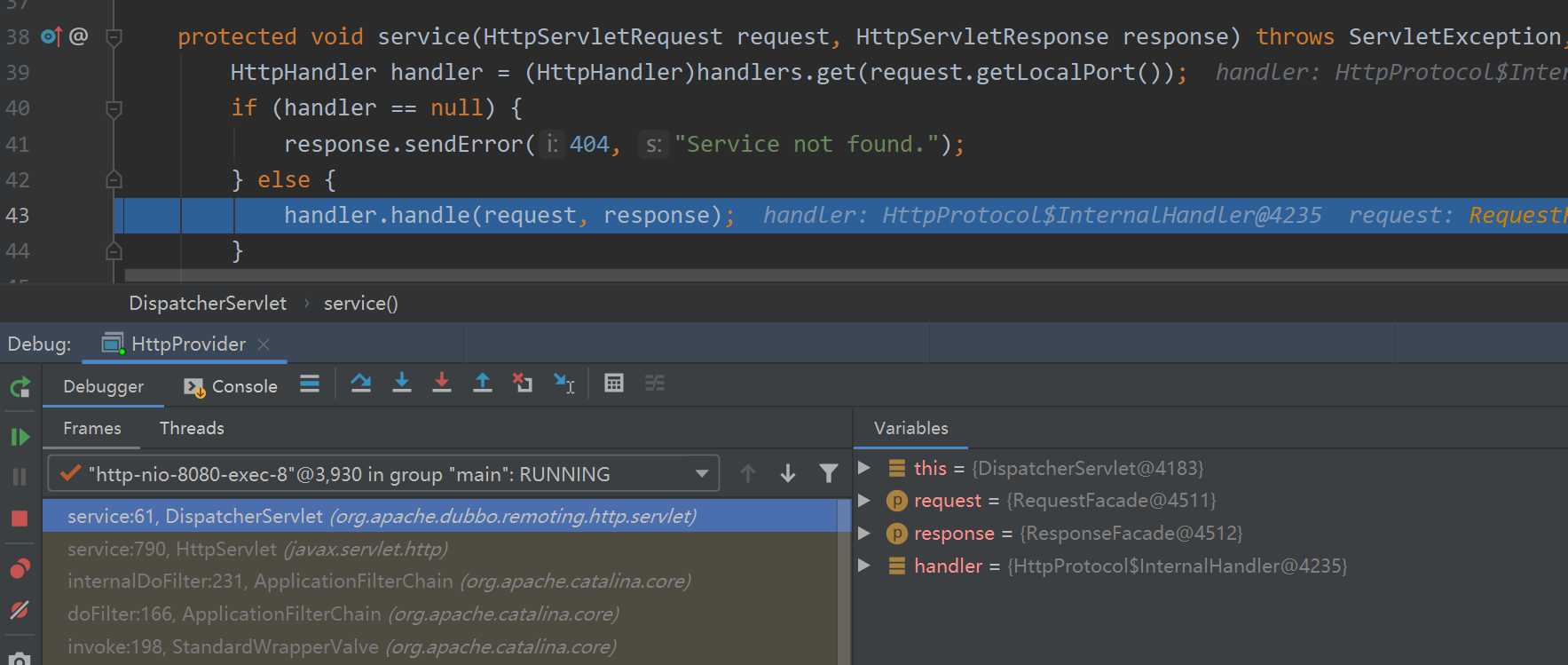Select the Variables tab

[911, 428]
